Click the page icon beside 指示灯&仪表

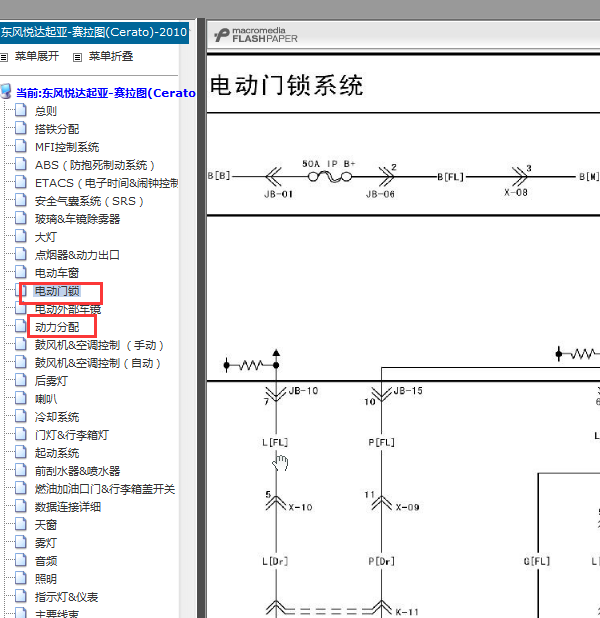pyautogui.click(x=21, y=596)
